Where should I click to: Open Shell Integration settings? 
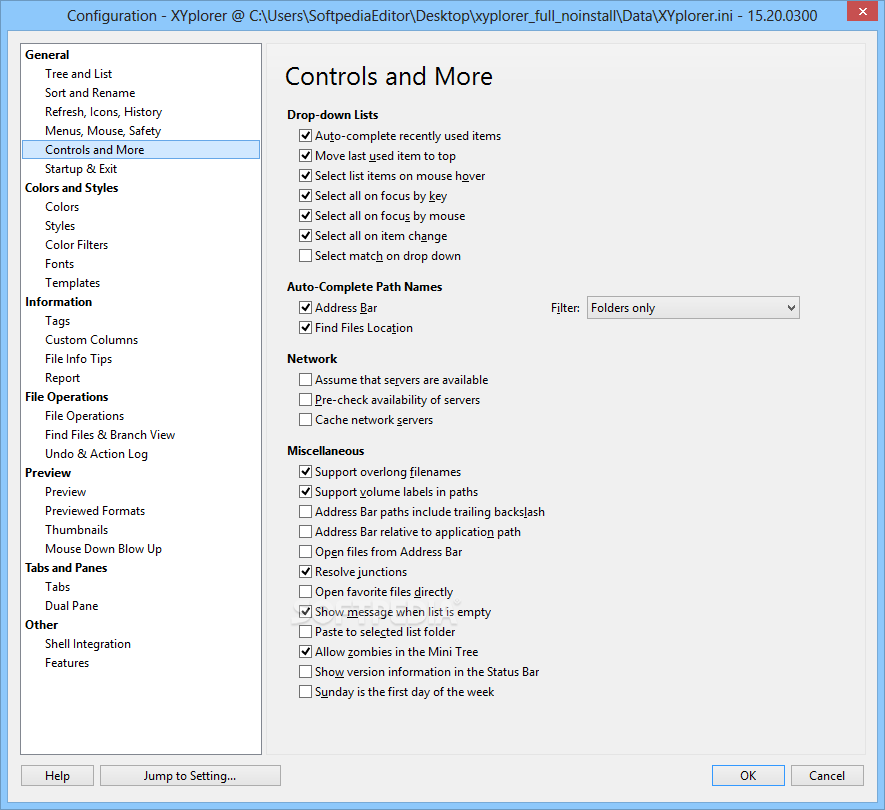click(87, 644)
